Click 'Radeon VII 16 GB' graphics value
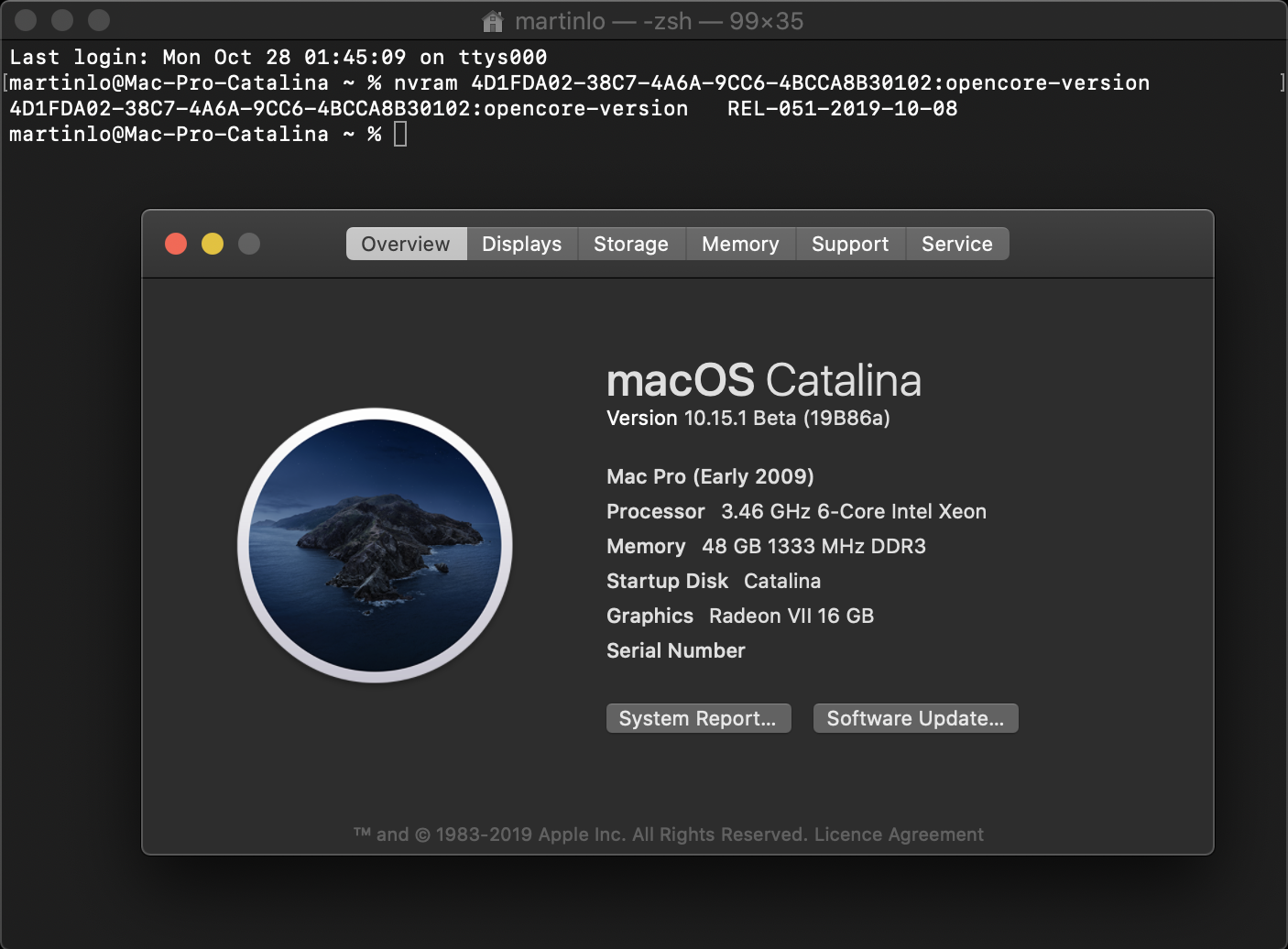 (x=791, y=616)
